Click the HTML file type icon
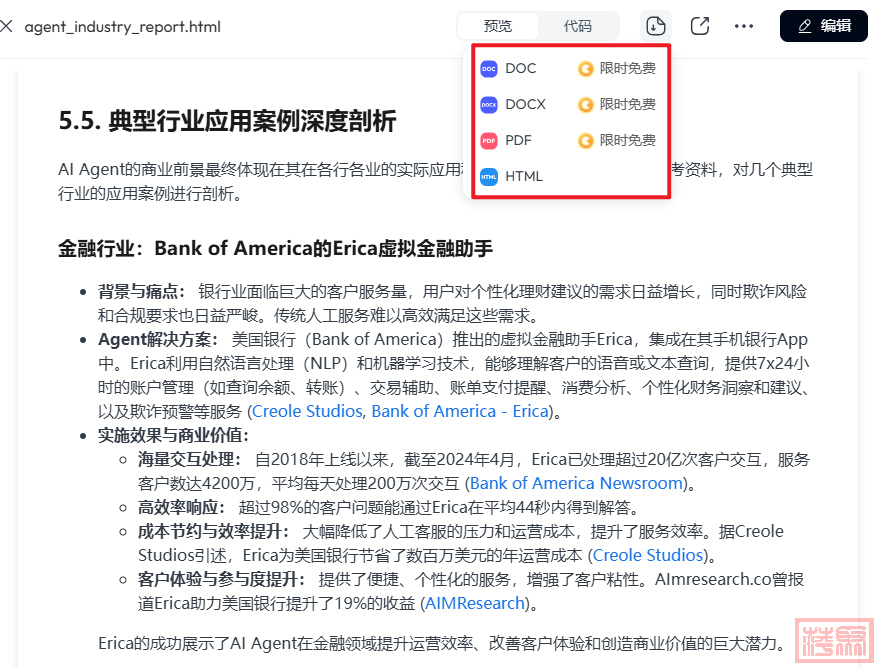 (x=489, y=177)
